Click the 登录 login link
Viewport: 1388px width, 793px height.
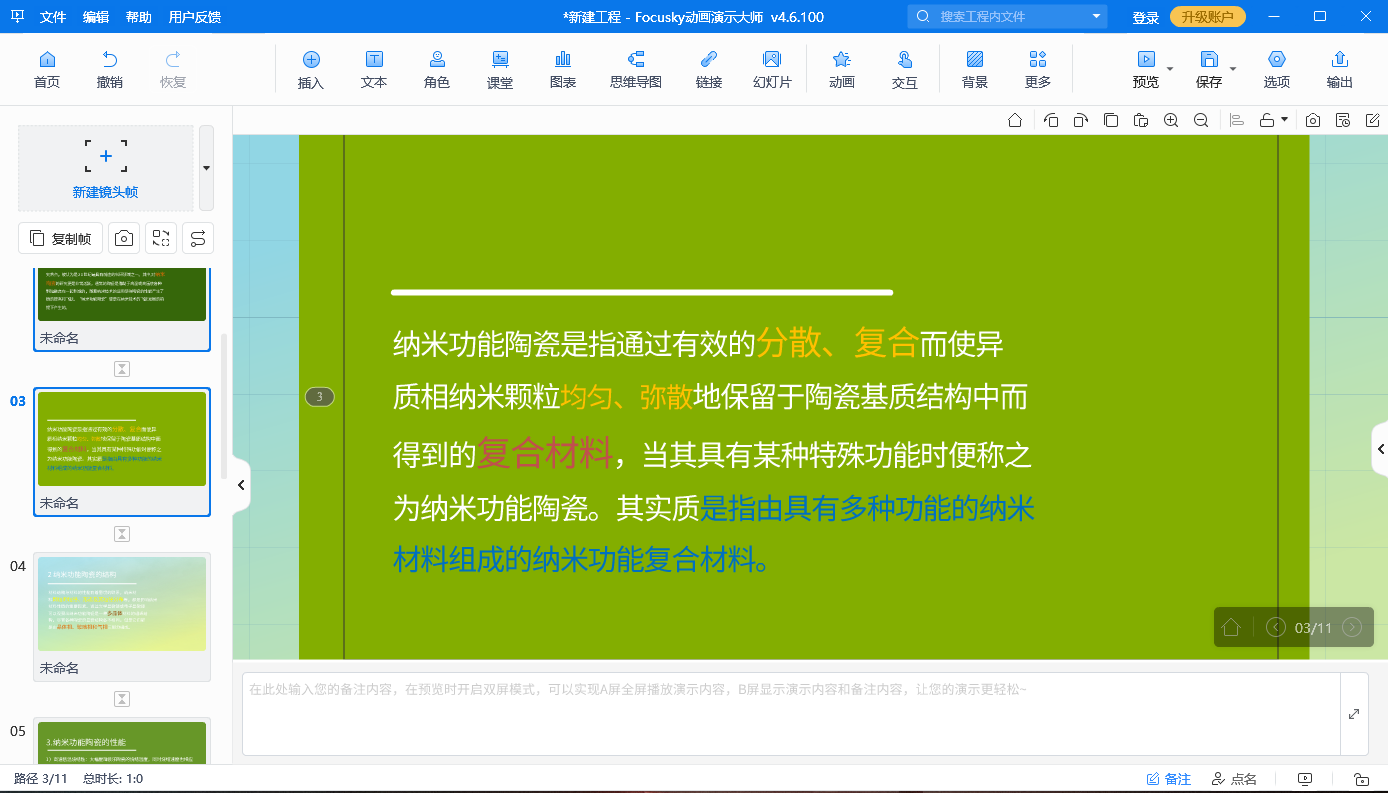click(x=1146, y=17)
